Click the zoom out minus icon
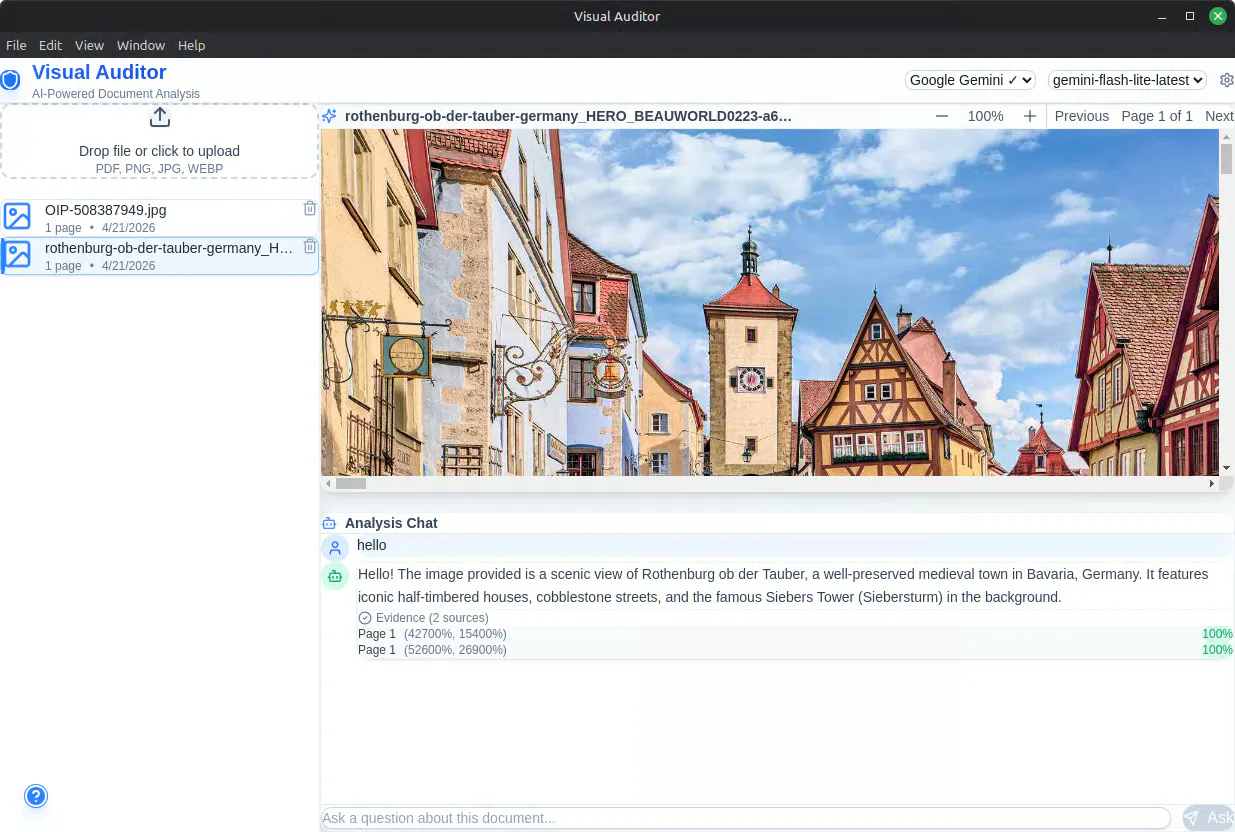The image size is (1235, 832). (x=942, y=116)
